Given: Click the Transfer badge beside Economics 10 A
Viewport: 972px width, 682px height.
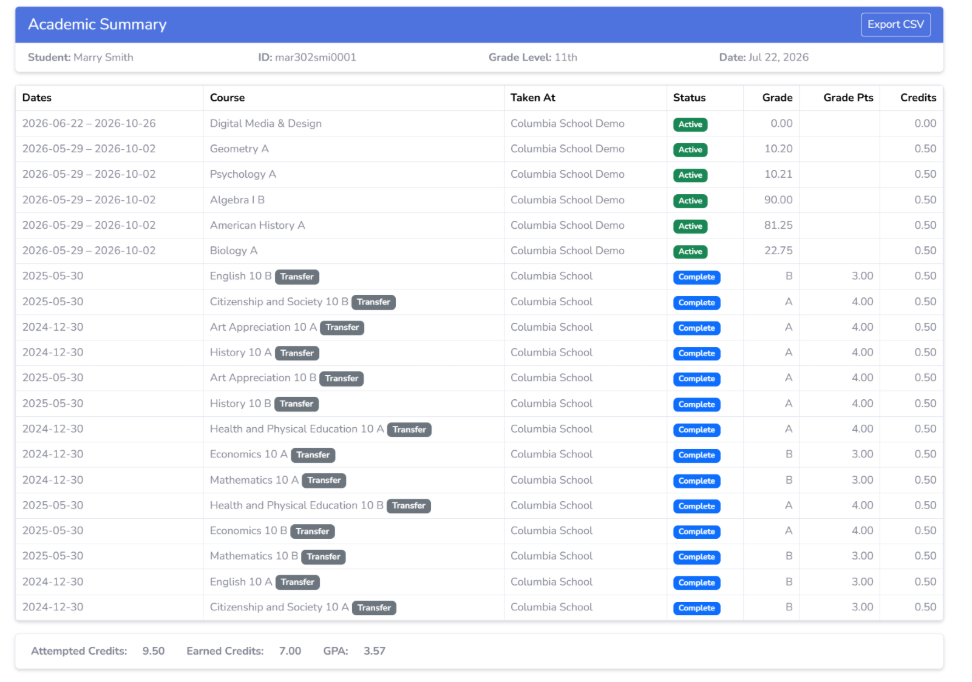Looking at the screenshot, I should 313,455.
